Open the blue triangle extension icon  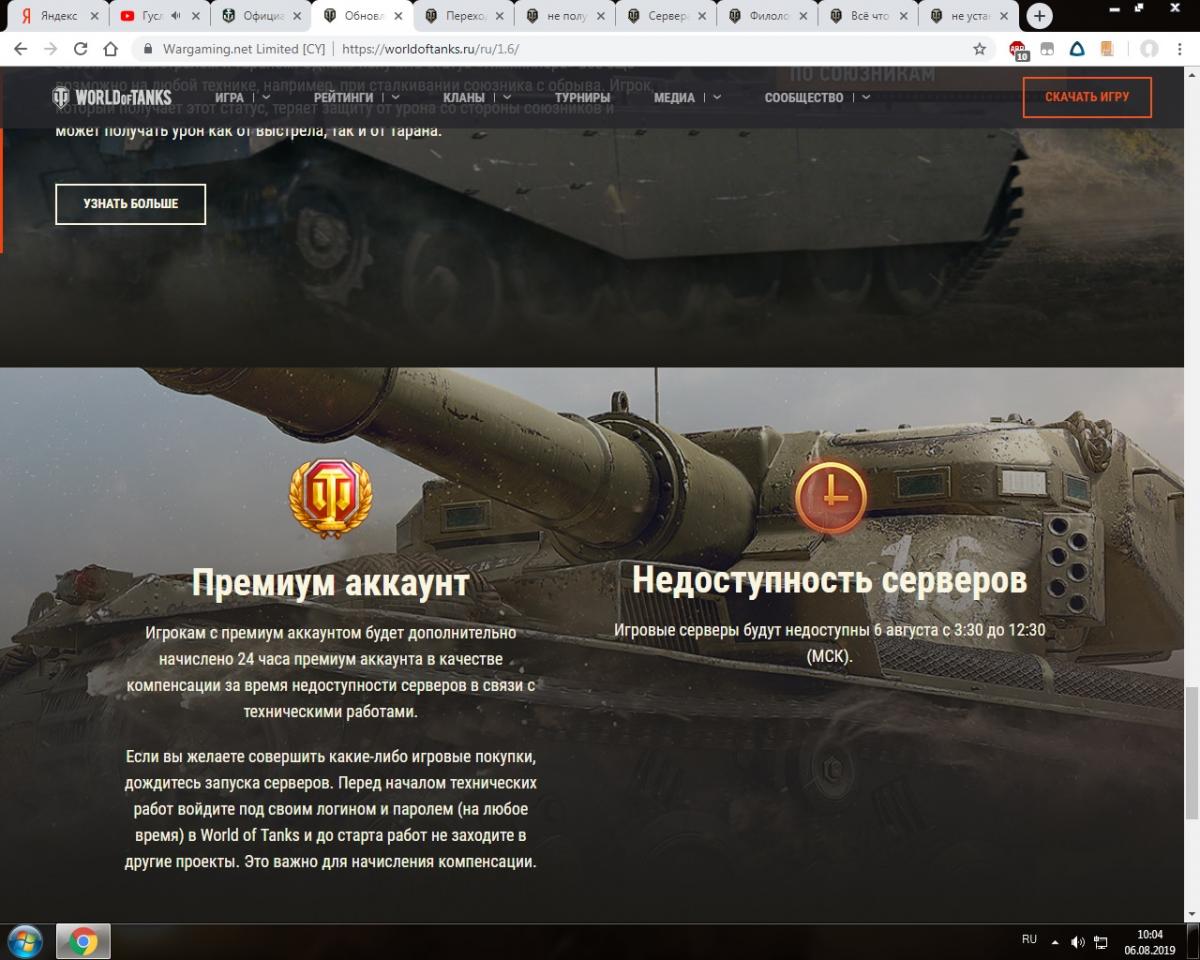pyautogui.click(x=1078, y=48)
